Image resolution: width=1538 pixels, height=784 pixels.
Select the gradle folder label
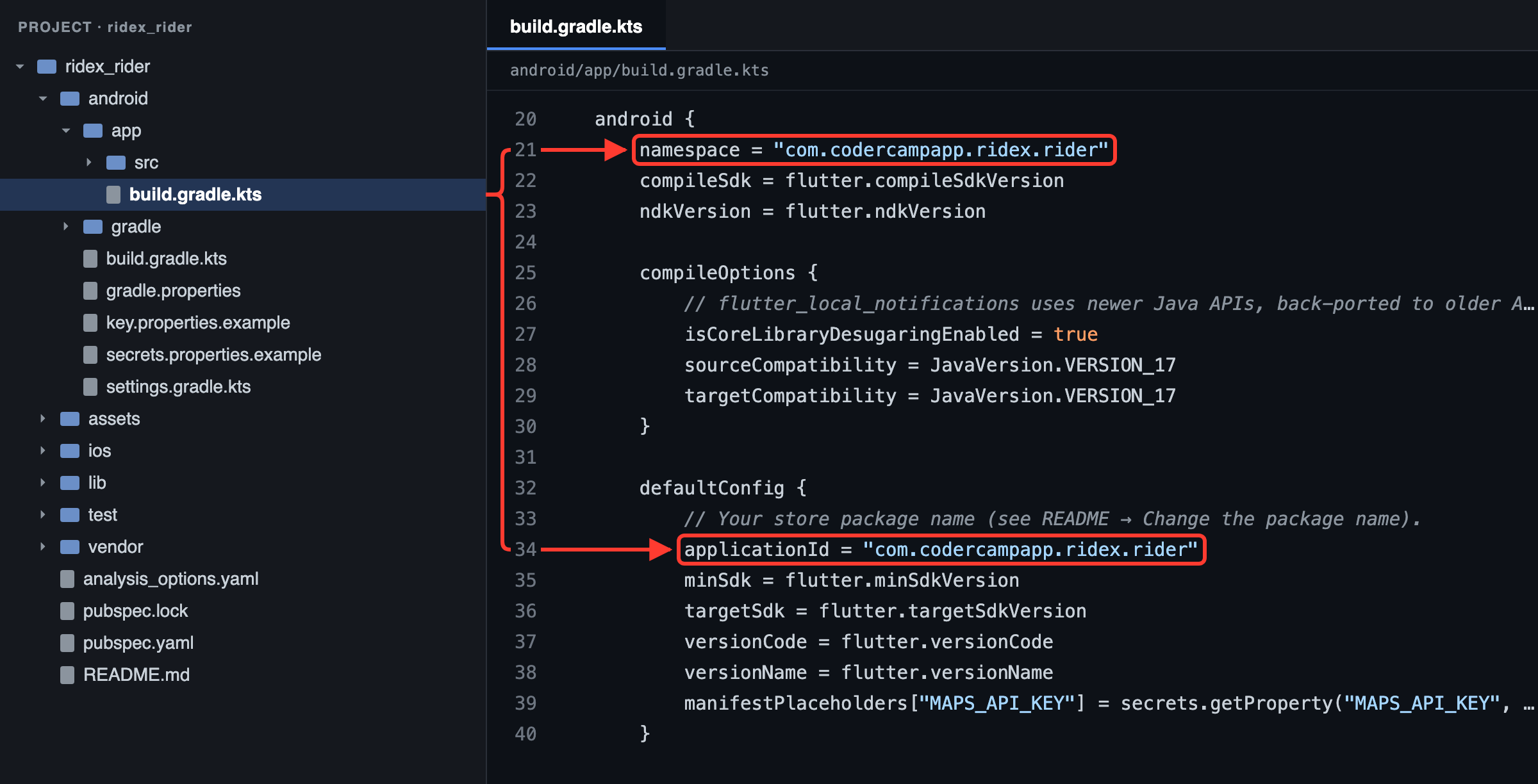pos(136,227)
